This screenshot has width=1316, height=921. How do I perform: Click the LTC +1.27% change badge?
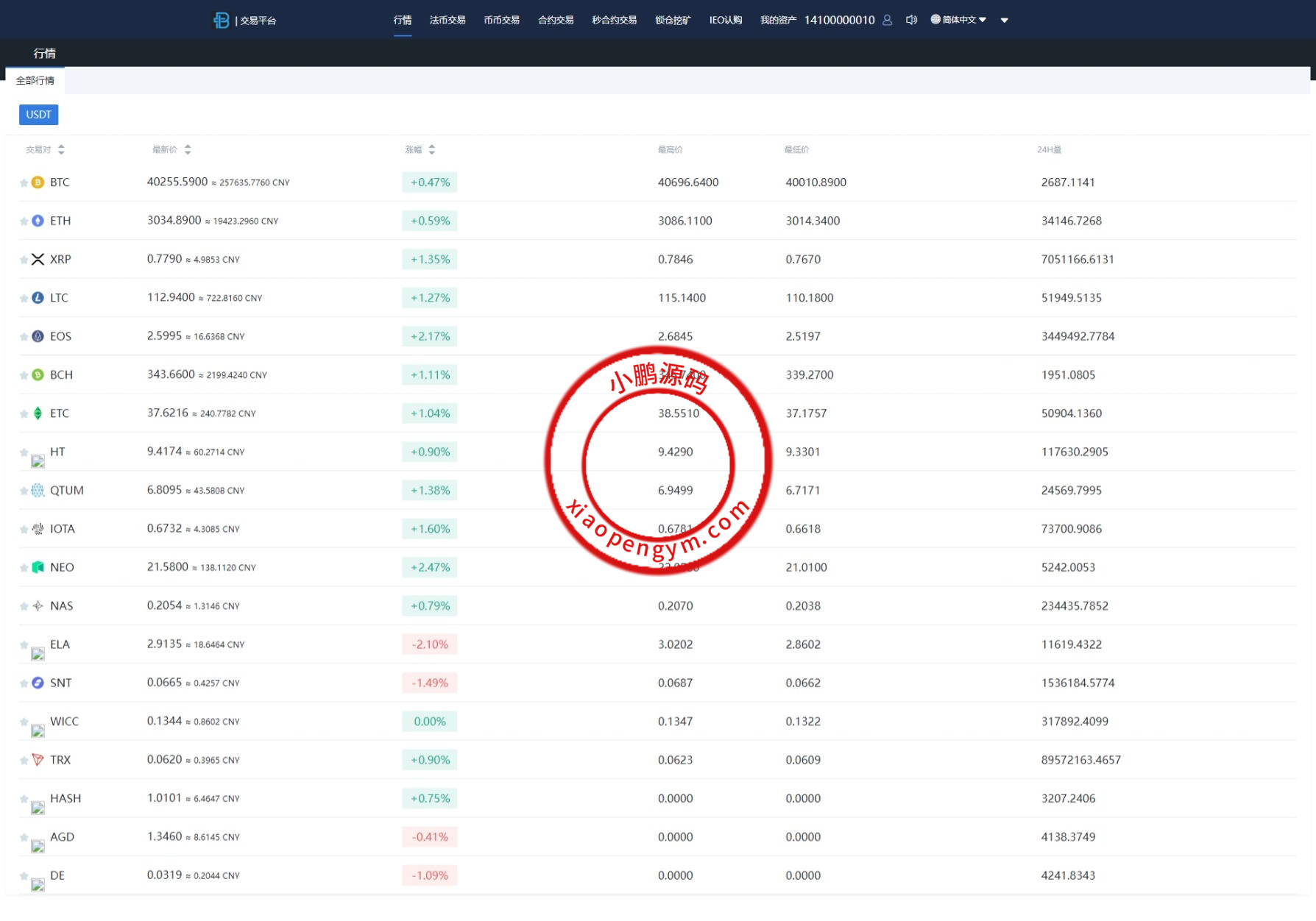pos(430,298)
